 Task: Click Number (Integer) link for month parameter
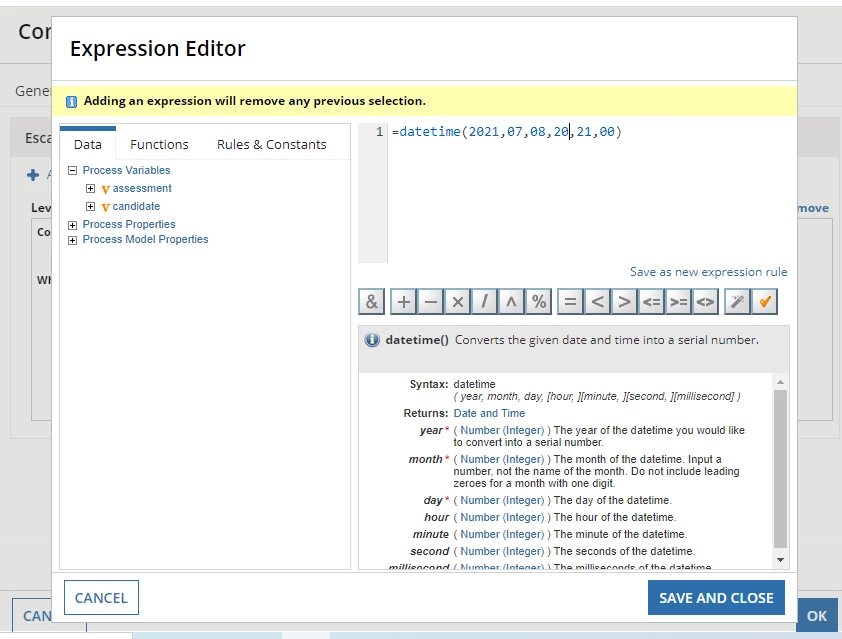pyautogui.click(x=502, y=459)
